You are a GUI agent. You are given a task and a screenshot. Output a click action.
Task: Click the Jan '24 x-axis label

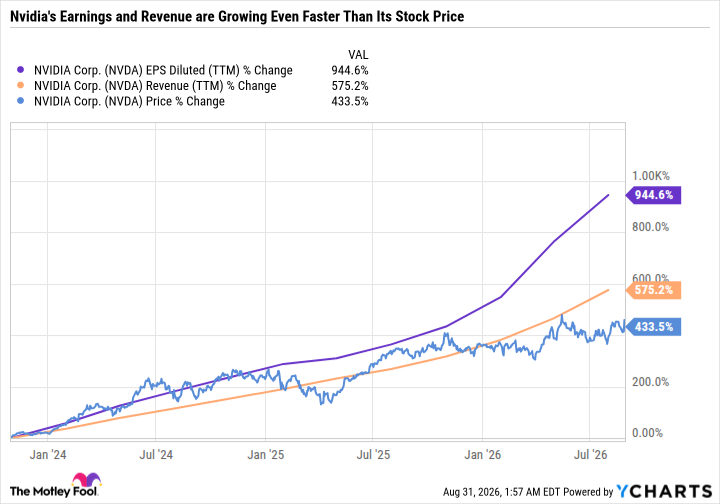(x=48, y=455)
